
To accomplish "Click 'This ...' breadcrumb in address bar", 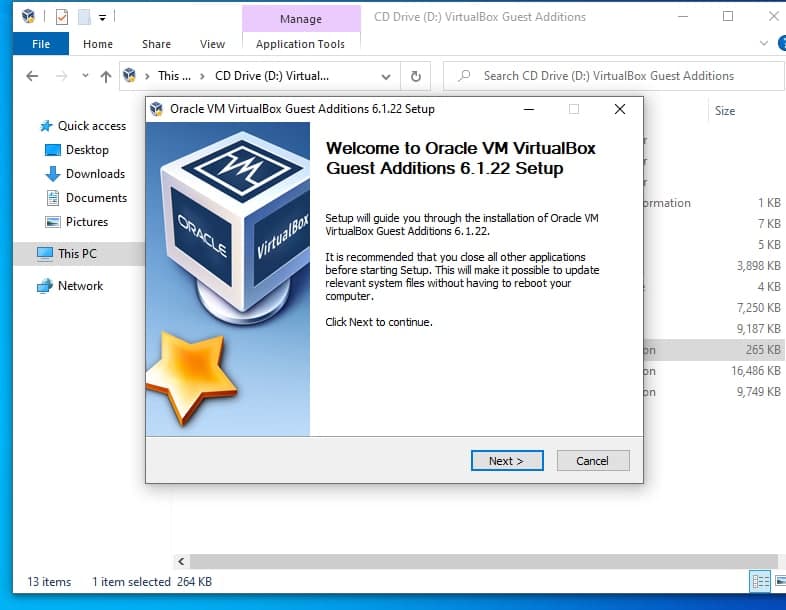I will click(x=174, y=76).
